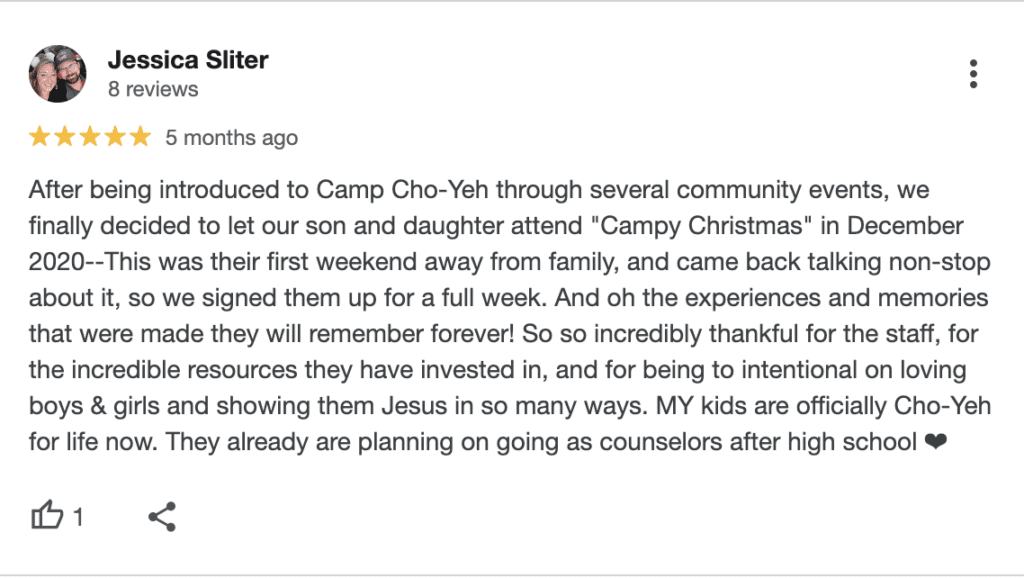Screen dimensions: 1024x578
Task: Click the like count number beside thumbs-up
Action: click(78, 517)
